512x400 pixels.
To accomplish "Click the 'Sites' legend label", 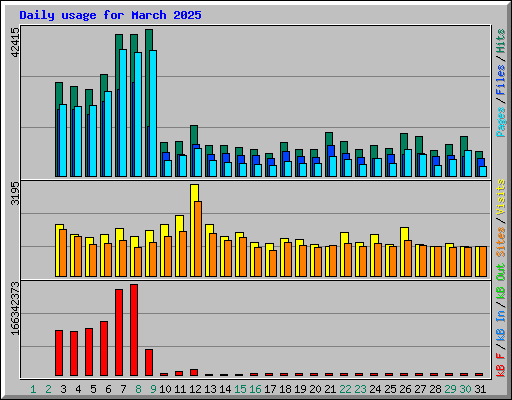I will 501,242.
